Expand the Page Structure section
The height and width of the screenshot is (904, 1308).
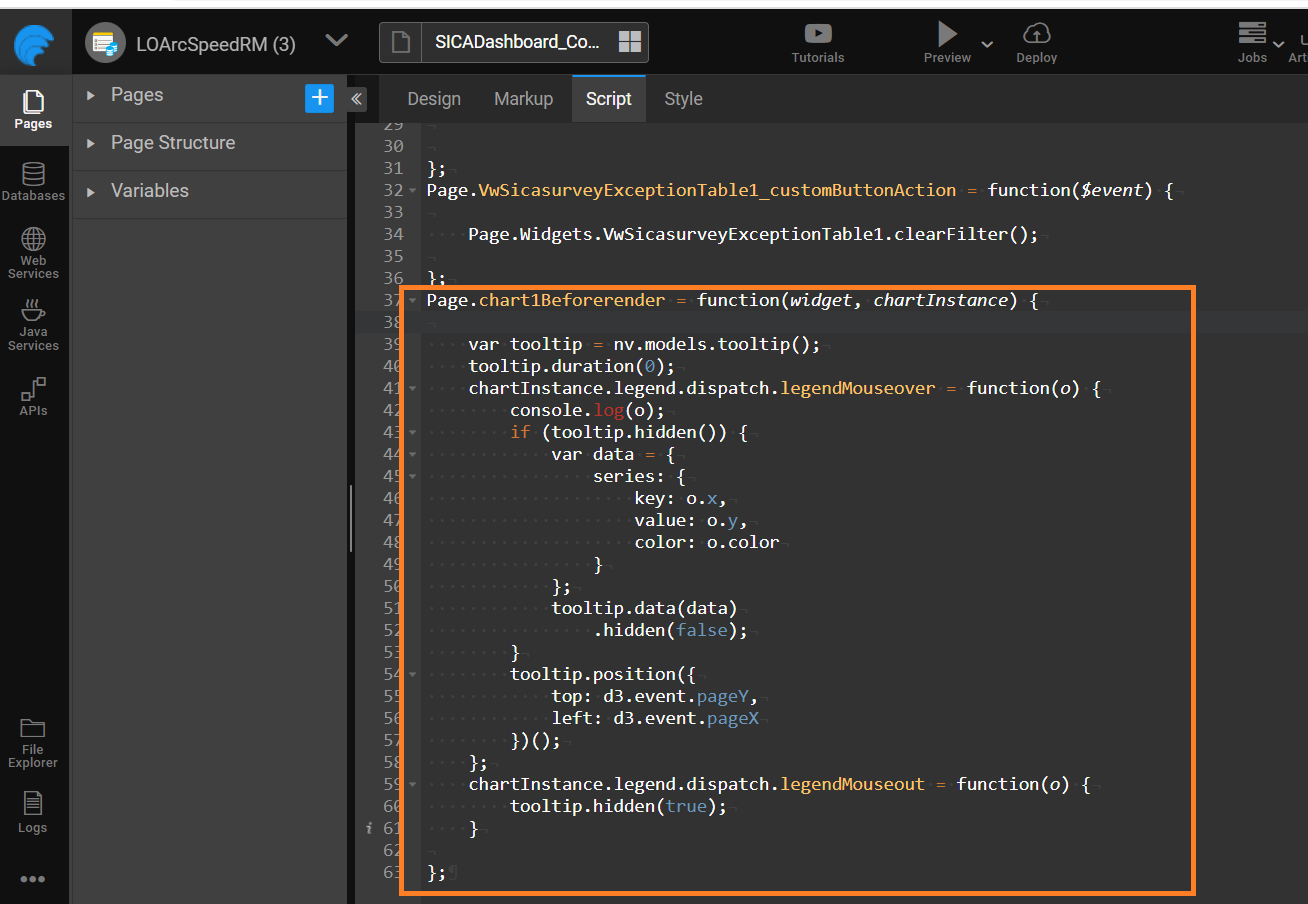pyautogui.click(x=91, y=143)
